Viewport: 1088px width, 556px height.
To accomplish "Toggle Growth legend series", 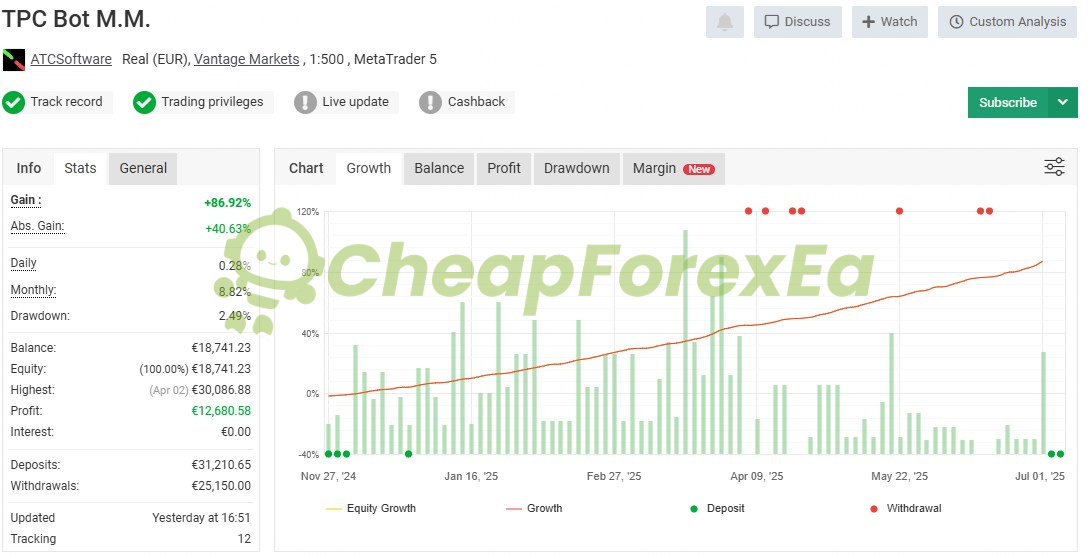I will click(534, 508).
